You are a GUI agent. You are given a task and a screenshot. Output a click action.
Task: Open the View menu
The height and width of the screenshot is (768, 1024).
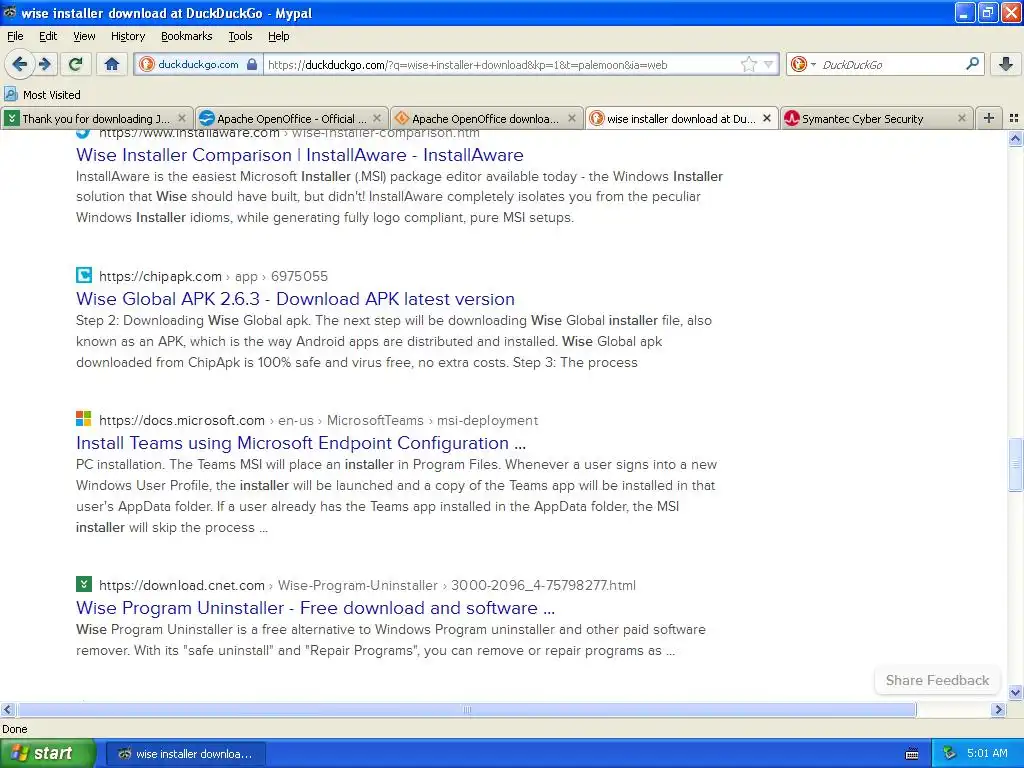[x=84, y=36]
